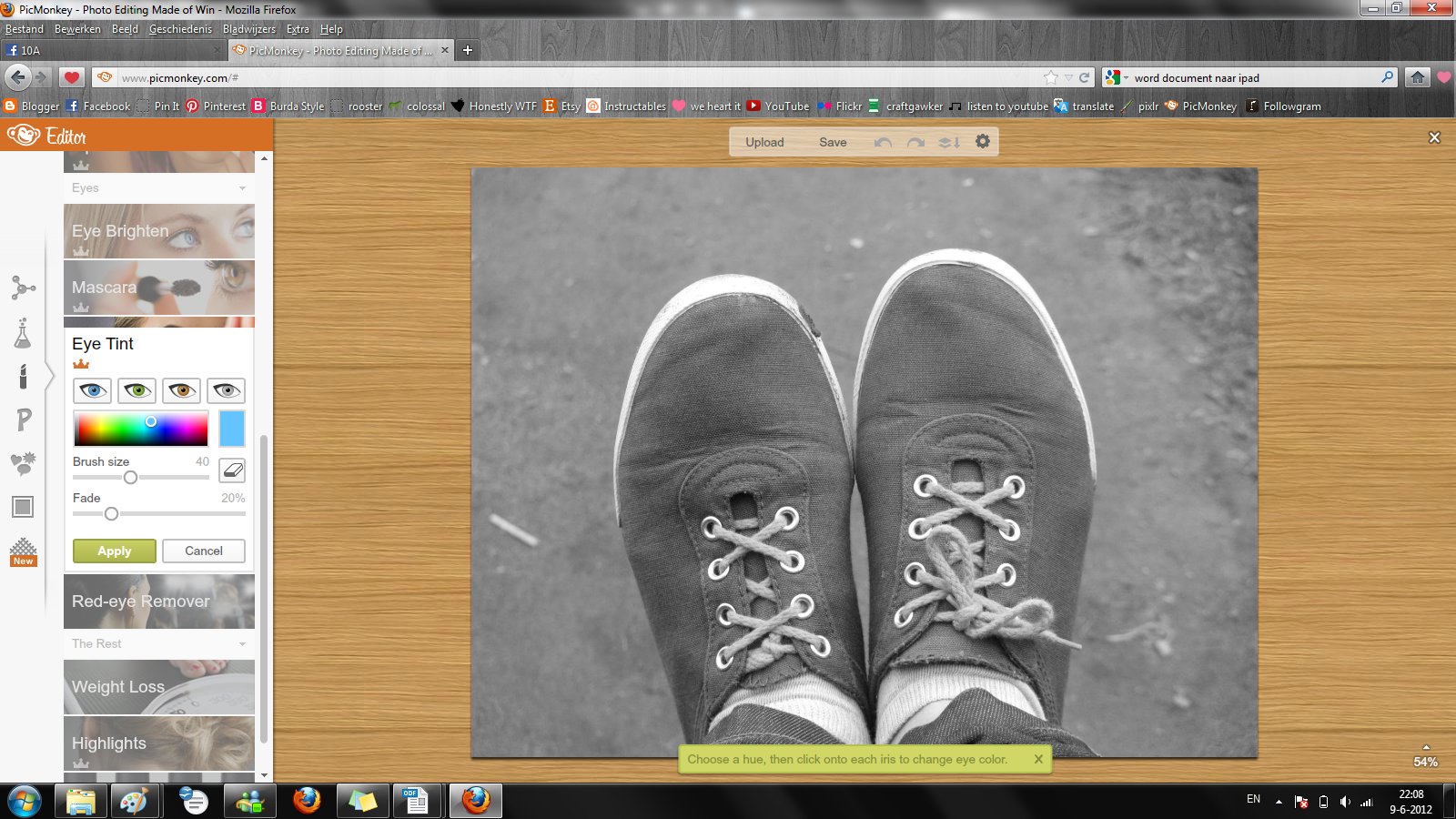Image resolution: width=1456 pixels, height=819 pixels.
Task: Open the Etsy bookmark
Action: tap(562, 106)
